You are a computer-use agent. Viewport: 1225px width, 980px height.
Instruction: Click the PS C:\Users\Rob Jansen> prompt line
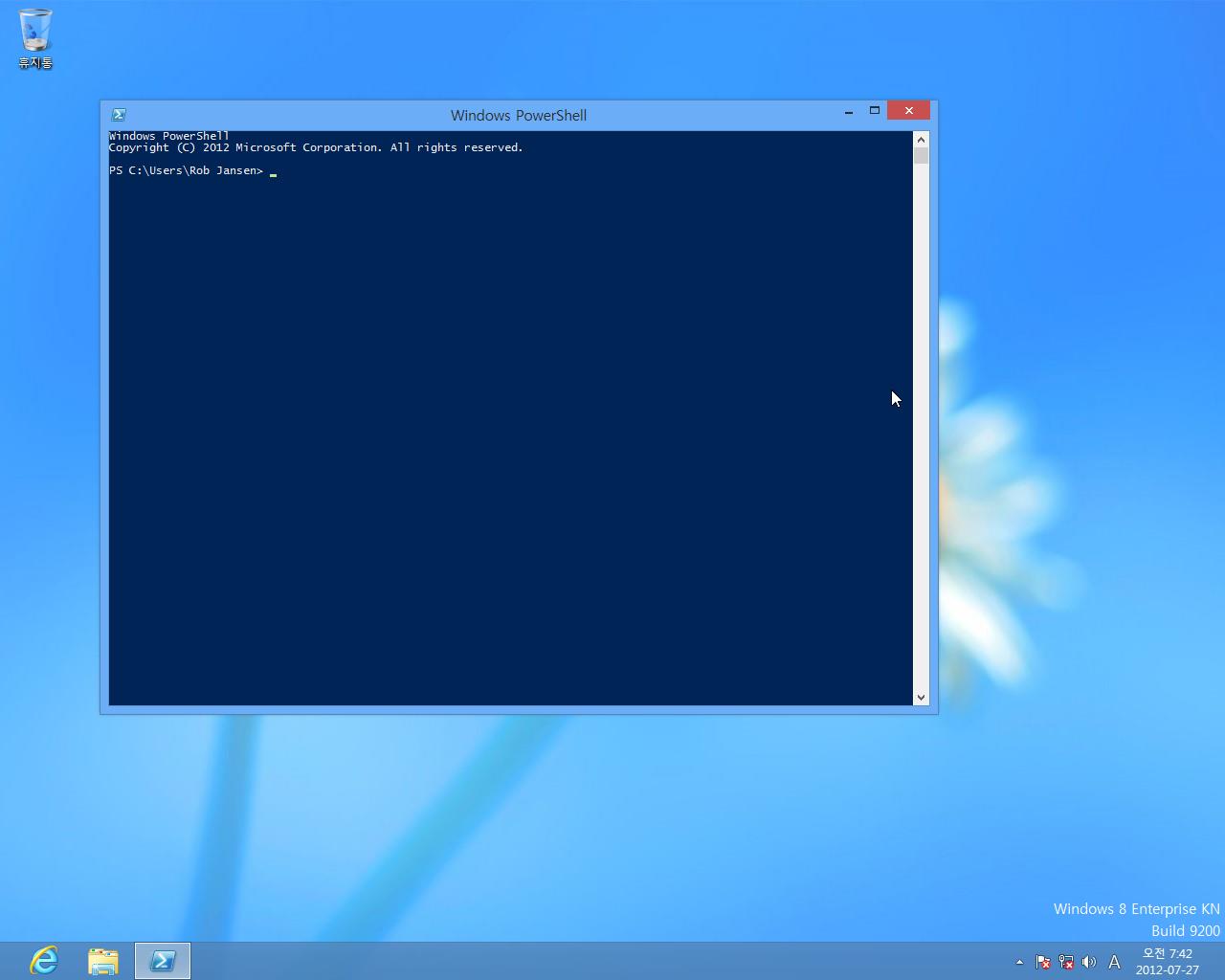tap(187, 170)
